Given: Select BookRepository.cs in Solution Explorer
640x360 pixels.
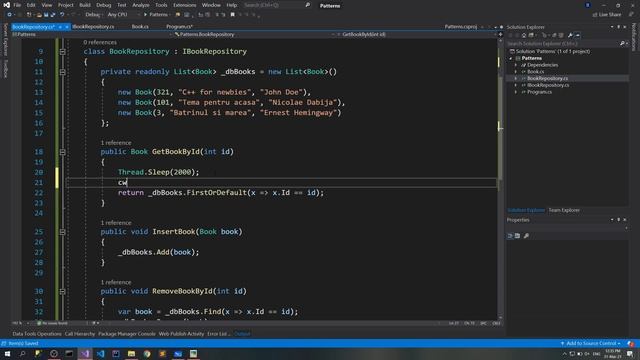Looking at the screenshot, I should pos(547,78).
